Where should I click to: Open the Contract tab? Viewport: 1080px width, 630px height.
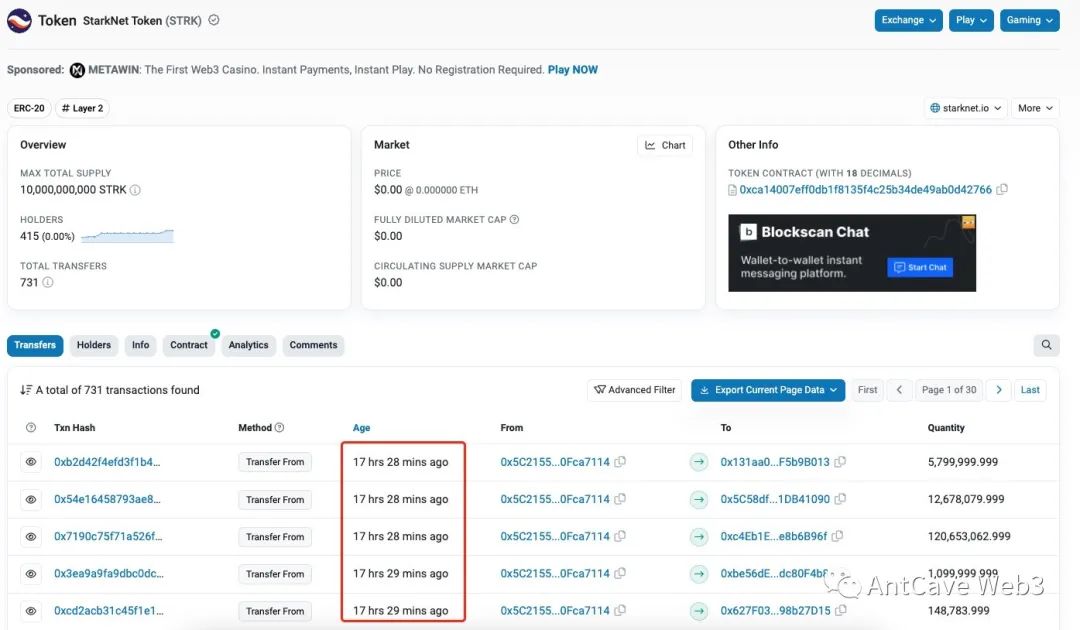189,345
